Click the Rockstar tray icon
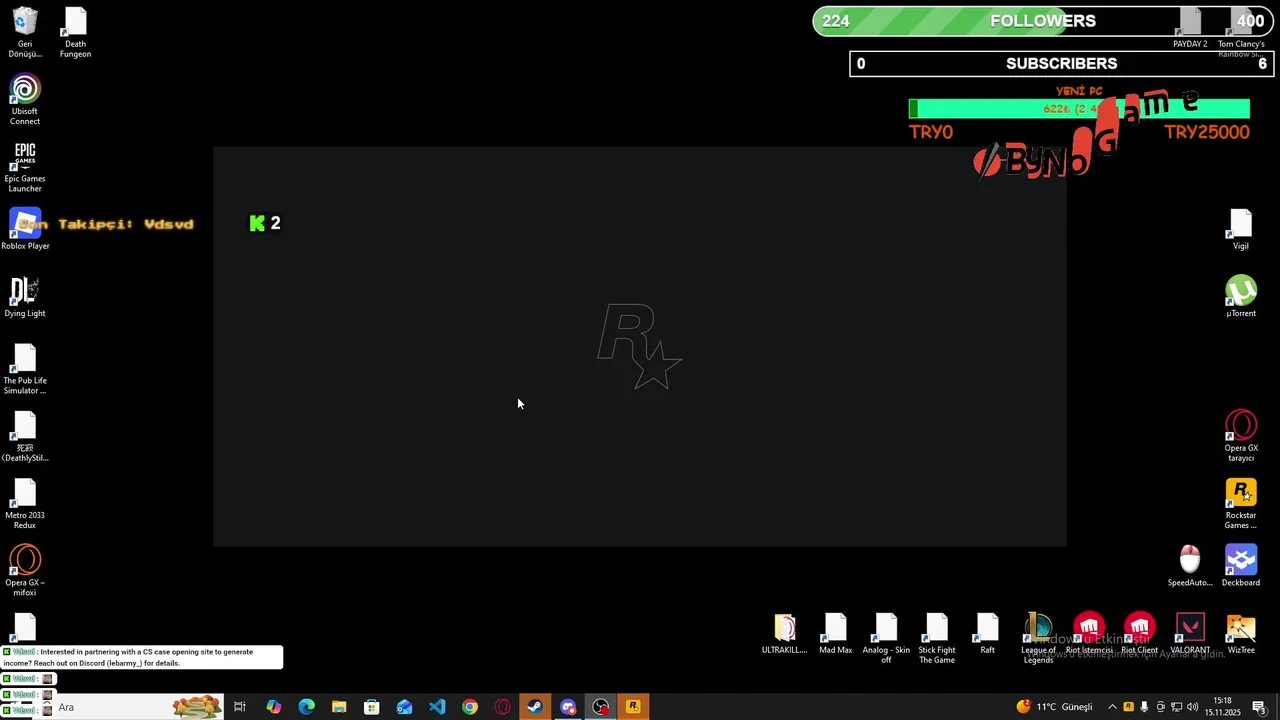Screen dimensions: 1280x720 1128,707
